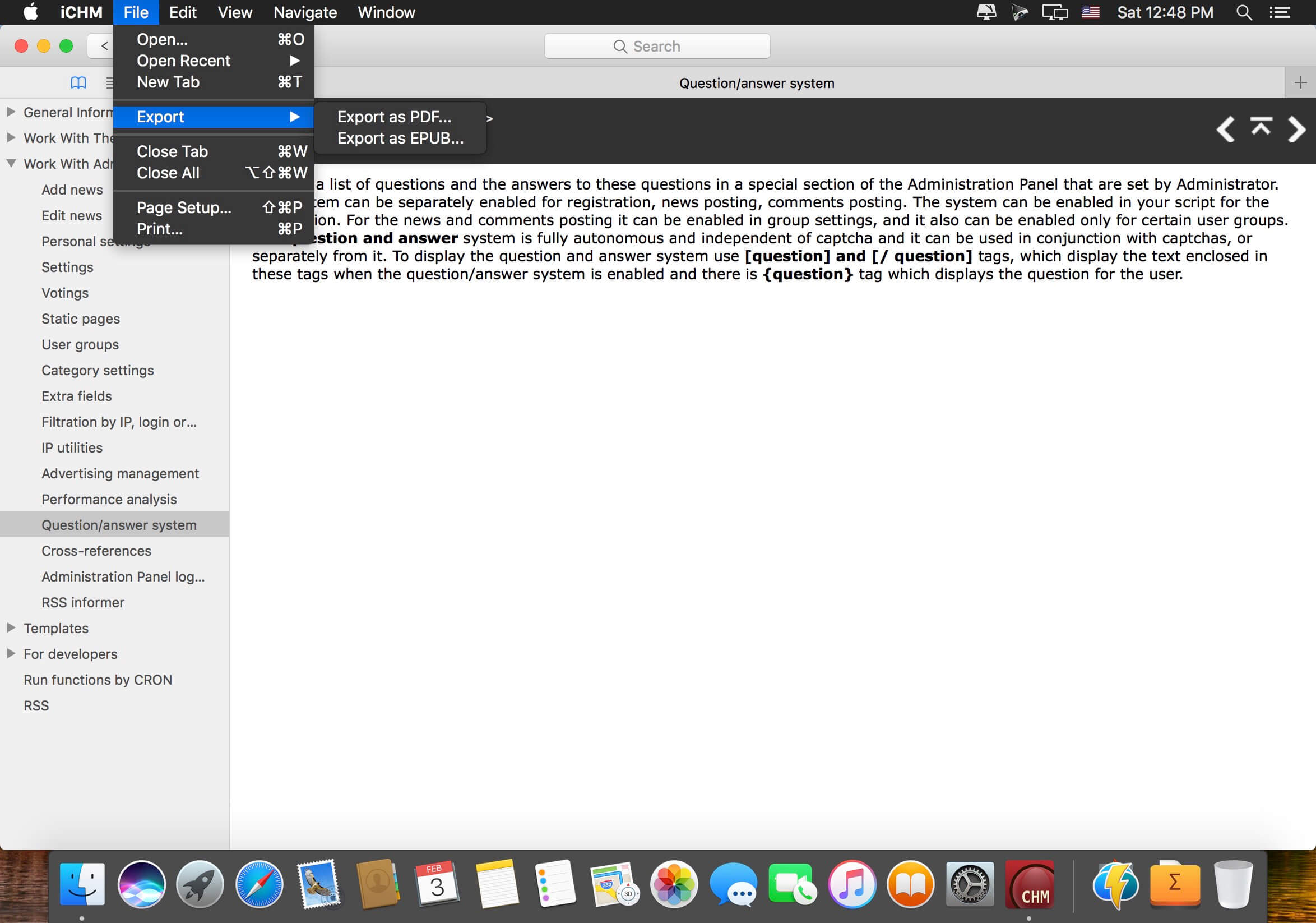Image resolution: width=1316 pixels, height=923 pixels.
Task: Click the System Preferences gear icon
Action: 969,884
